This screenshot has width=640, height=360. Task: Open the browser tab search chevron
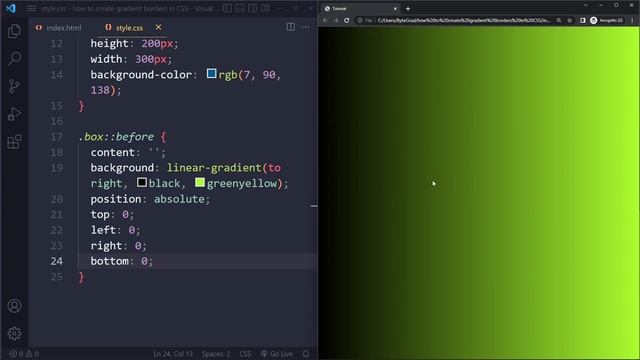tap(586, 5)
